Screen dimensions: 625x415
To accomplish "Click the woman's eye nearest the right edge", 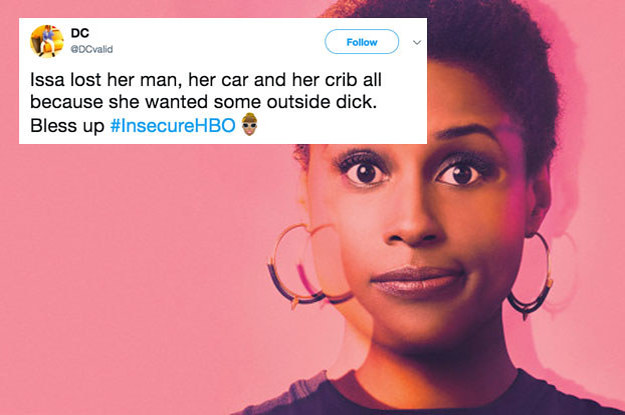I will 462,174.
